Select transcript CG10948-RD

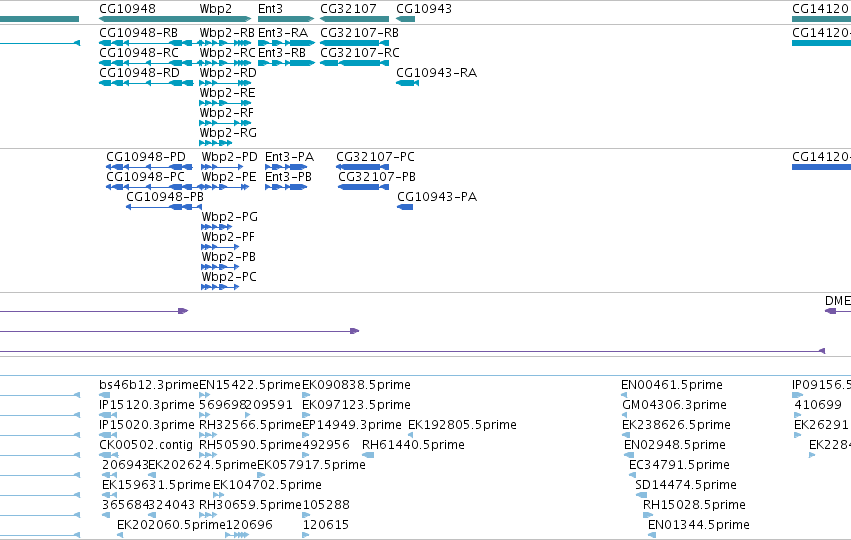pyautogui.click(x=146, y=83)
